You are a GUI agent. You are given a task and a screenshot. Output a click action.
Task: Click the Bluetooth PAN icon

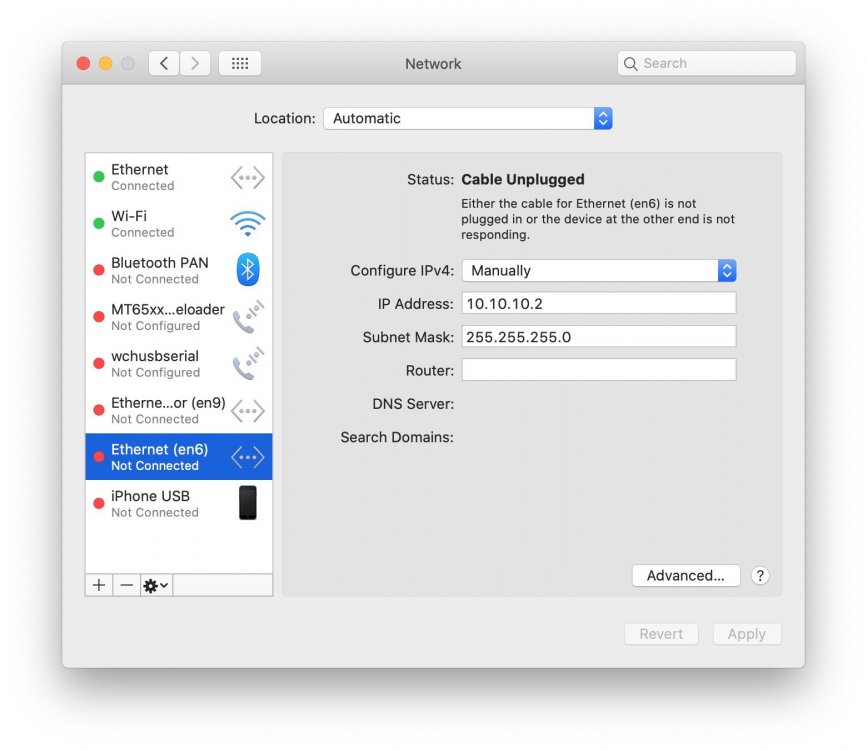pyautogui.click(x=248, y=270)
